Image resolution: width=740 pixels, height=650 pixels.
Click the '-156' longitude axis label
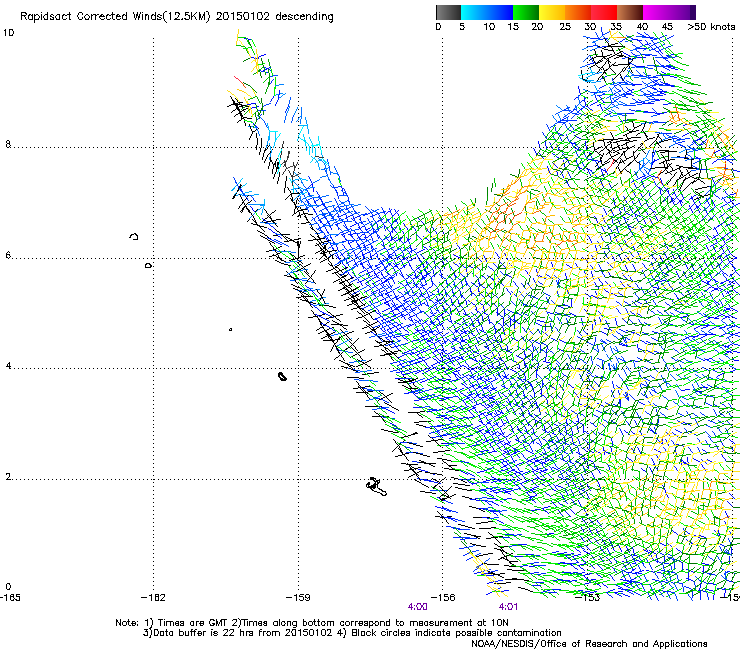(x=443, y=598)
